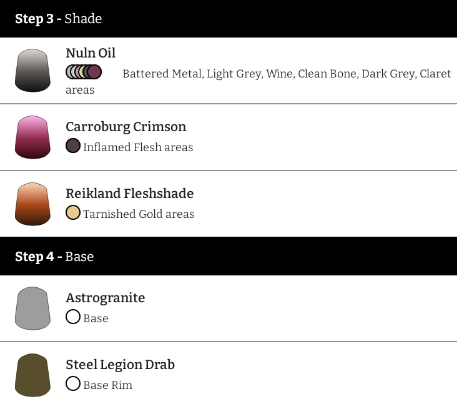Viewport: 457px width, 405px height.
Task: Click the Step 4 - Base header
Action: [x=228, y=256]
